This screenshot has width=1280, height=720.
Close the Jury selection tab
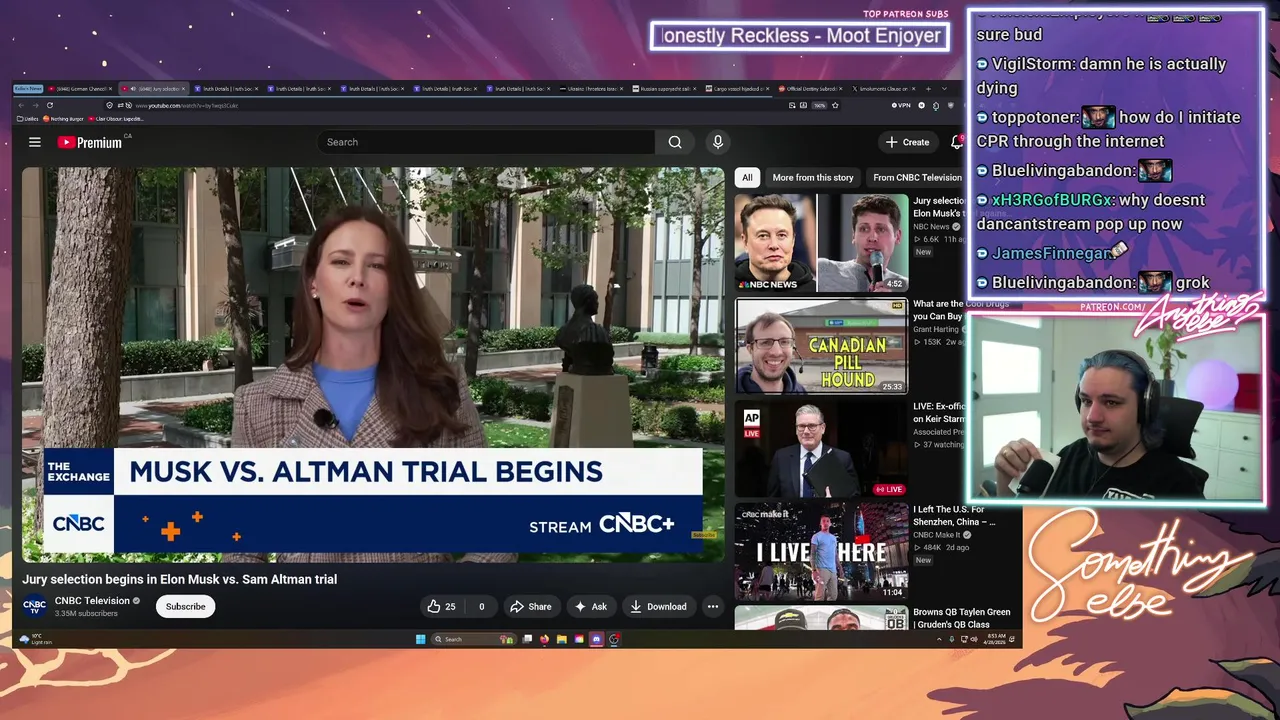click(x=183, y=89)
